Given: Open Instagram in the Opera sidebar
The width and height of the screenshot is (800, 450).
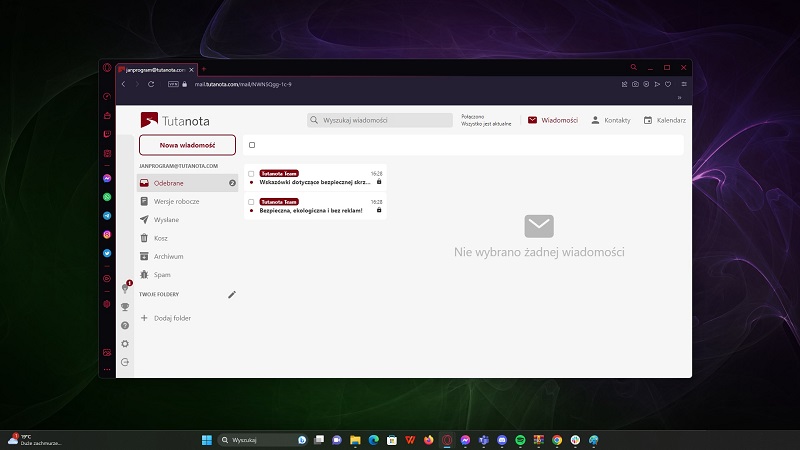Looking at the screenshot, I should pos(107,234).
